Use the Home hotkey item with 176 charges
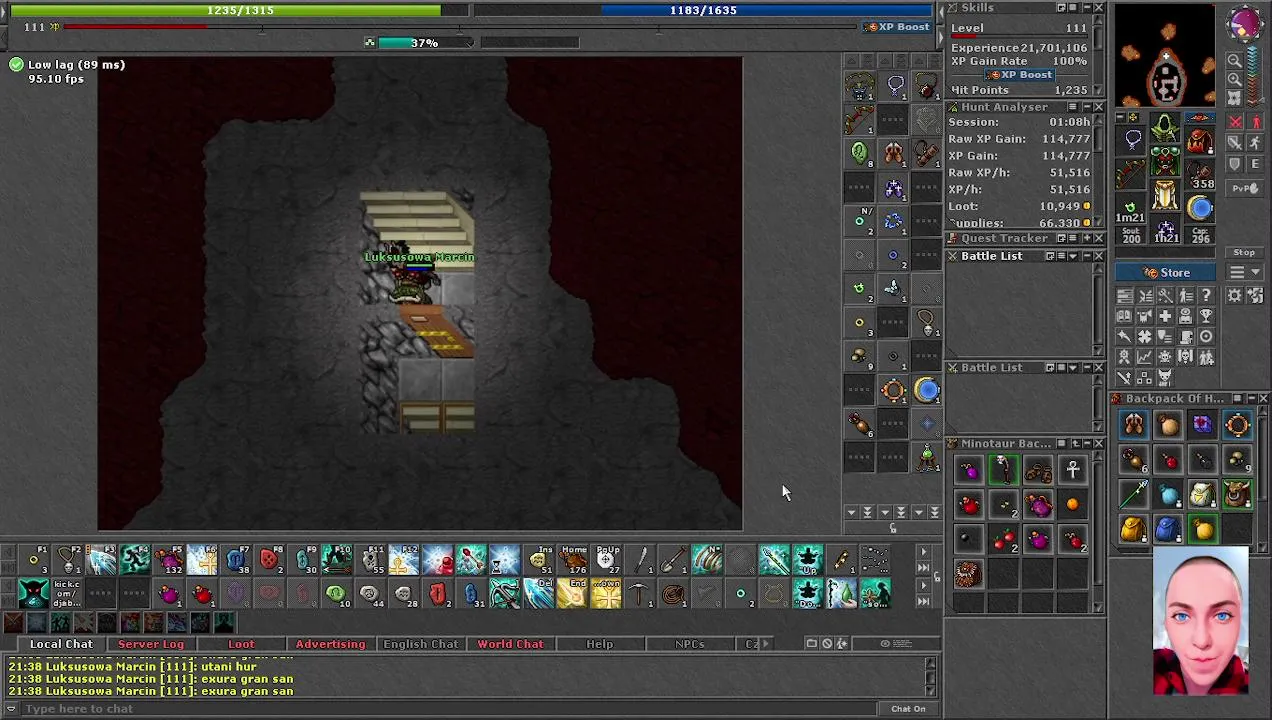 573,560
